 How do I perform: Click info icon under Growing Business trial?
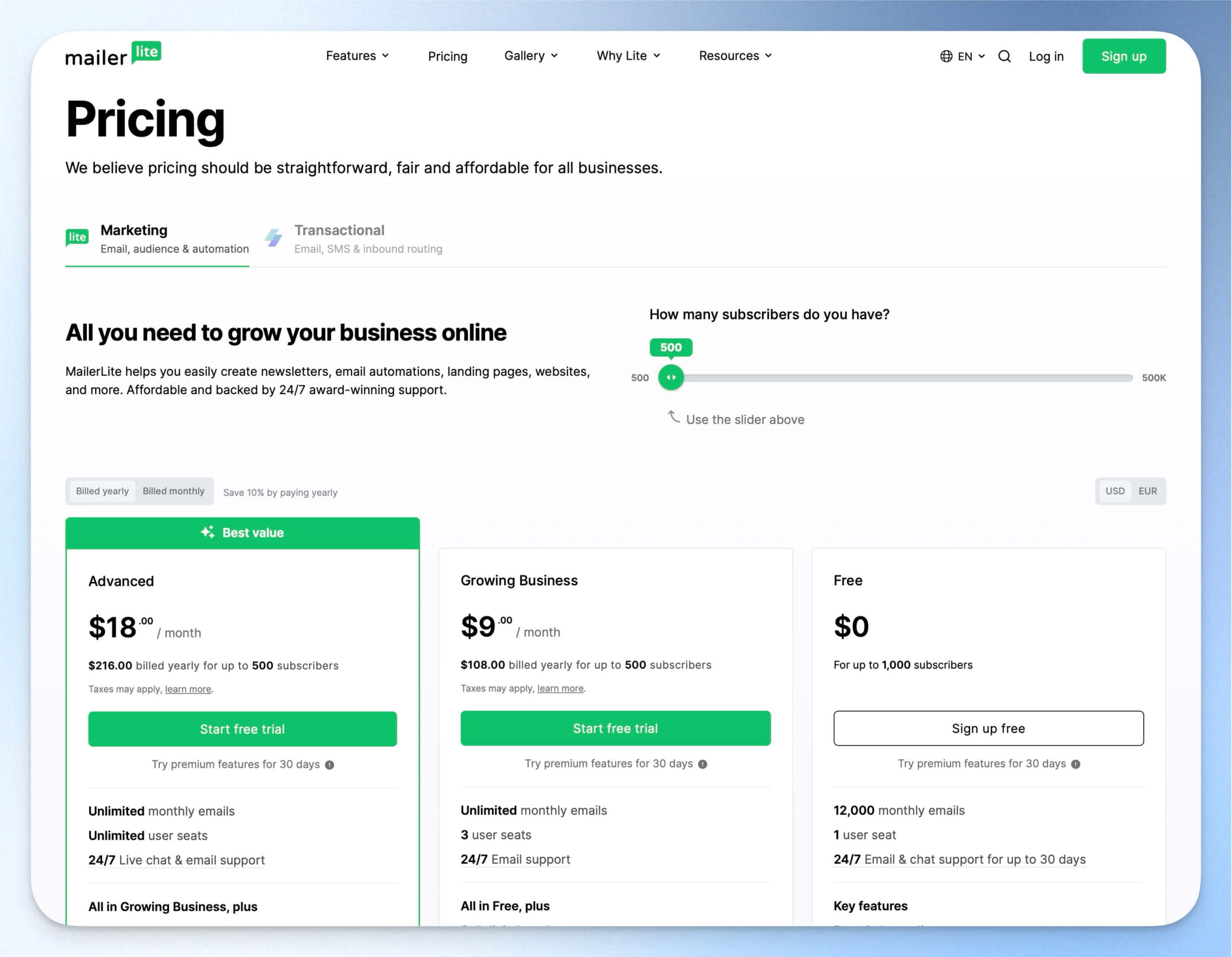pos(702,764)
